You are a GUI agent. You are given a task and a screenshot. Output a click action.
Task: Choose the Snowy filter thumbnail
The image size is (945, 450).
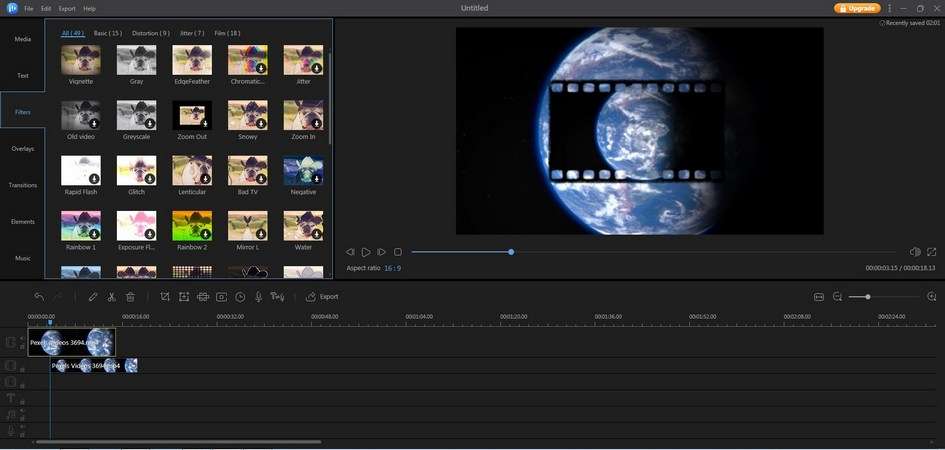point(248,115)
